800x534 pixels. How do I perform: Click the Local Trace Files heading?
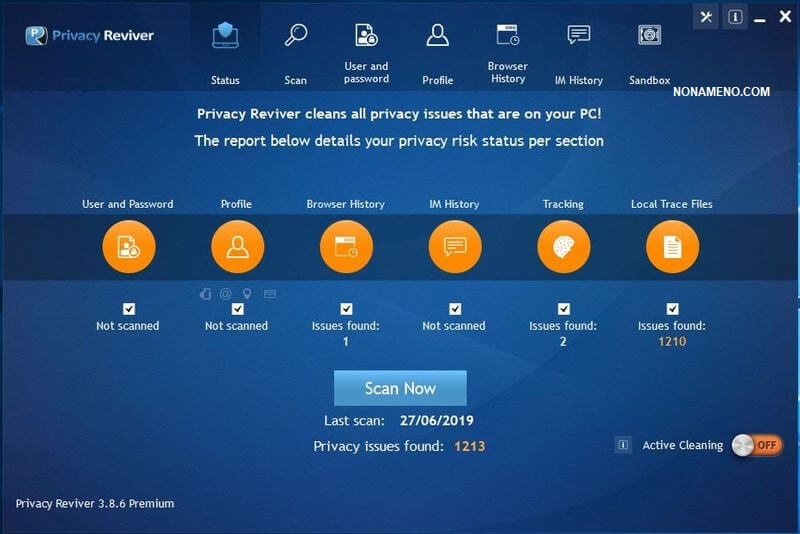click(x=672, y=204)
